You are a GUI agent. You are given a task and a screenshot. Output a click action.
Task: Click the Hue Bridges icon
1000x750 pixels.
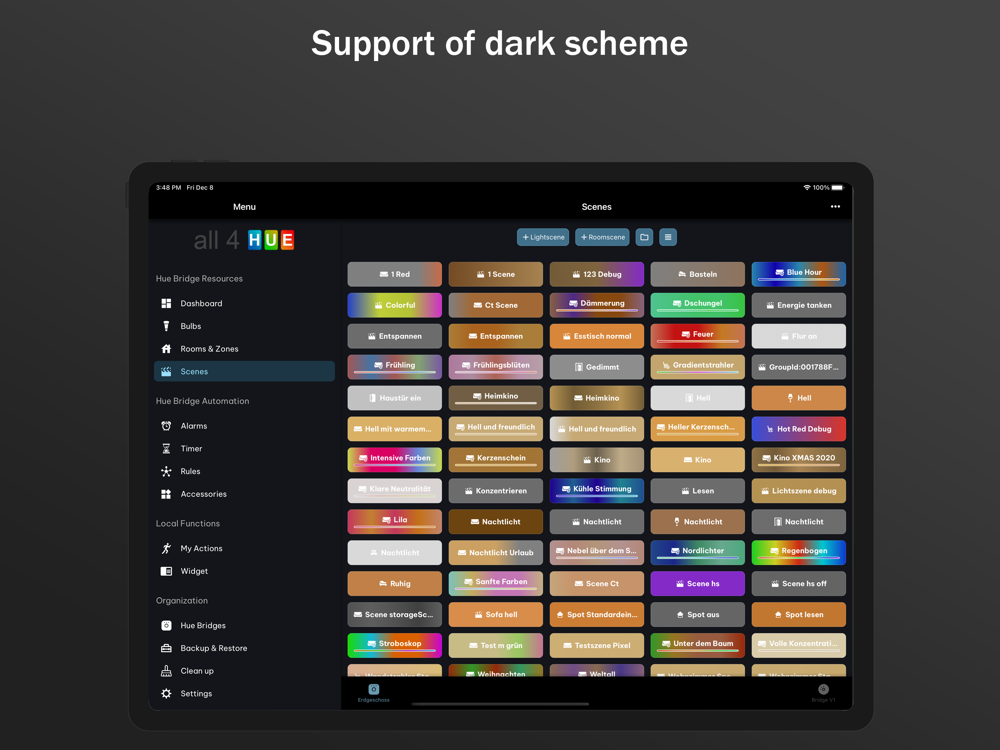[166, 626]
